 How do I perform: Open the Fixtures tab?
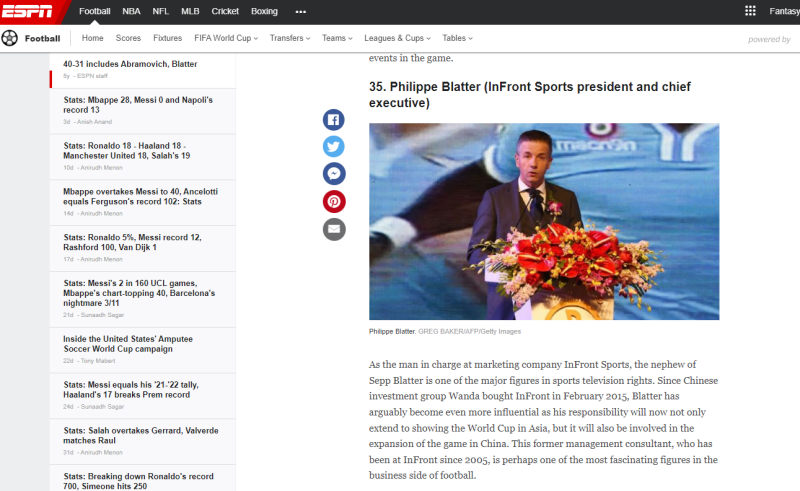[x=168, y=38]
